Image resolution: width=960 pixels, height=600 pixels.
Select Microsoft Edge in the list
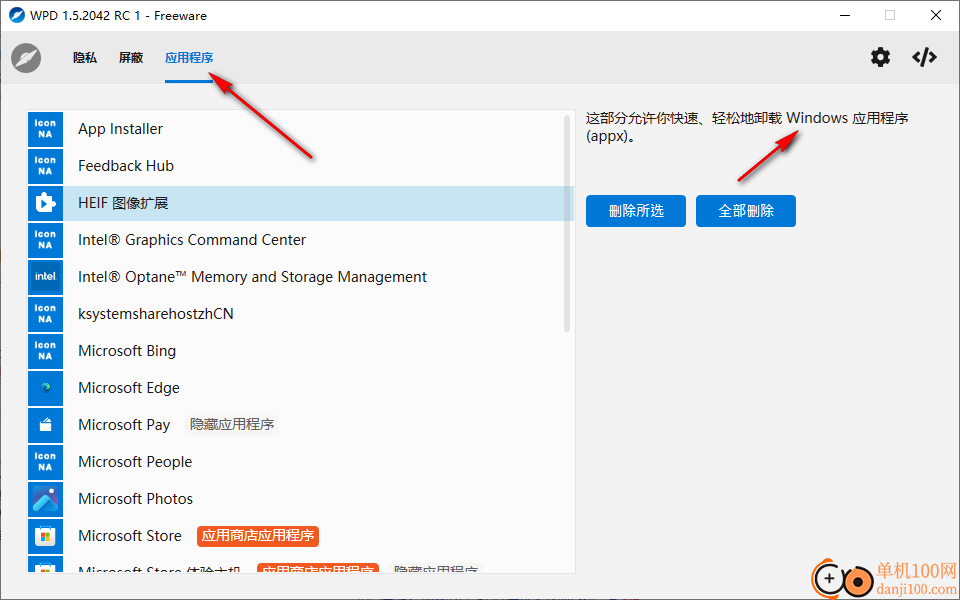301,388
